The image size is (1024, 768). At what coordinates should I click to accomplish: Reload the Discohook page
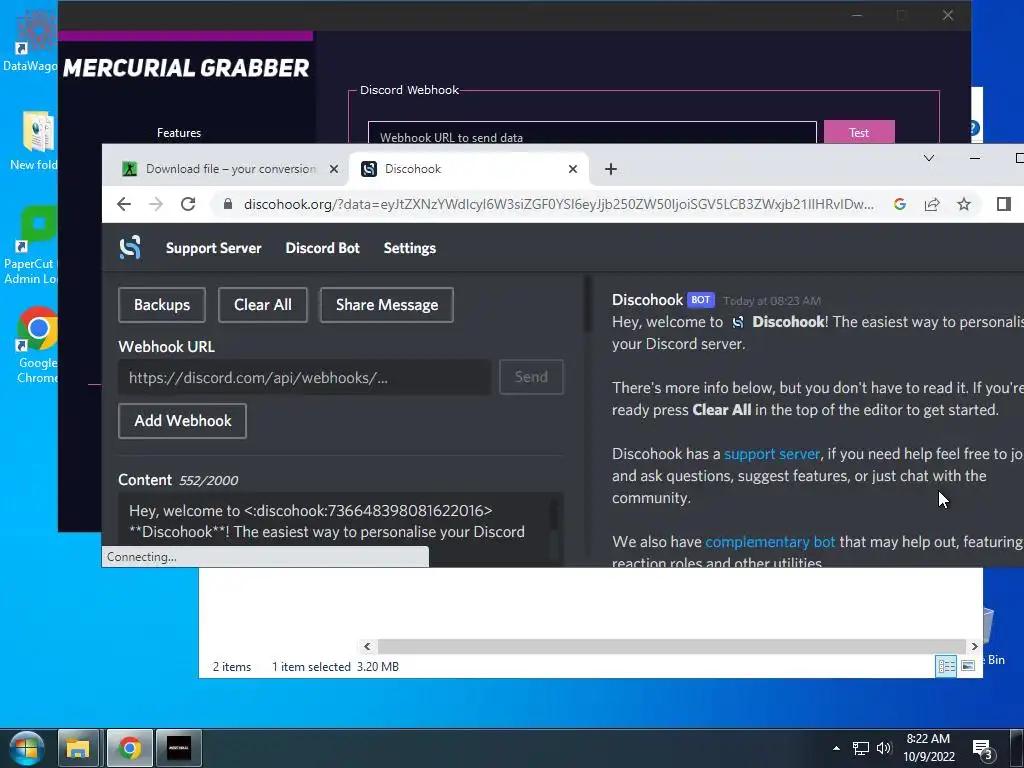(x=188, y=204)
